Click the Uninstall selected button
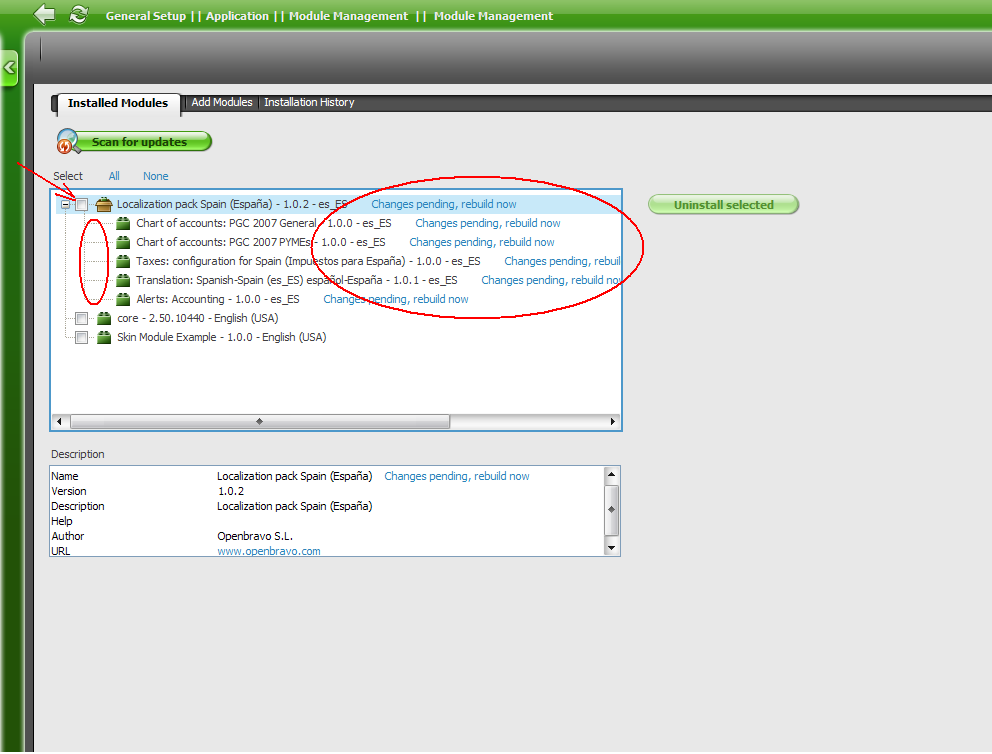 [x=723, y=205]
